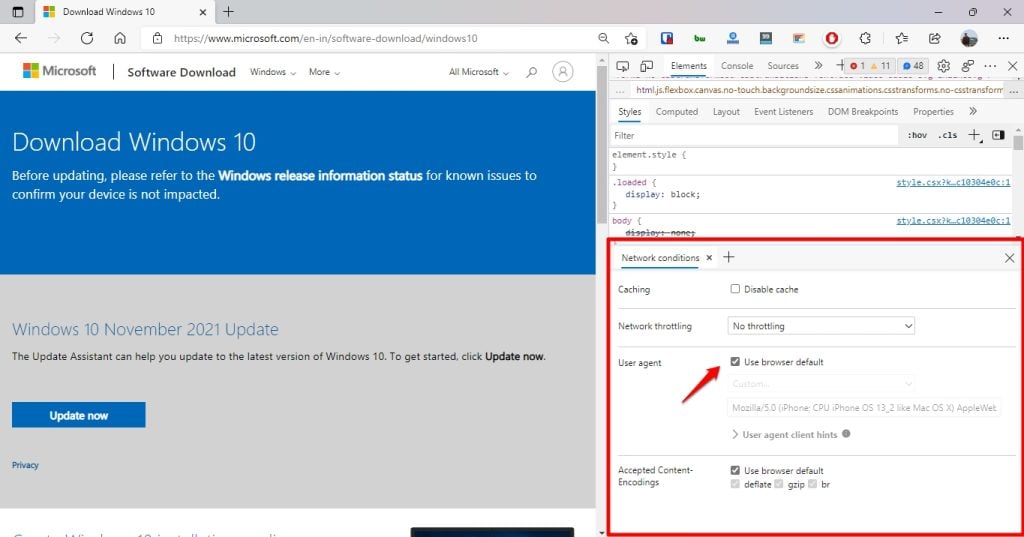
Task: Switch to the Console tab
Action: pyautogui.click(x=737, y=66)
